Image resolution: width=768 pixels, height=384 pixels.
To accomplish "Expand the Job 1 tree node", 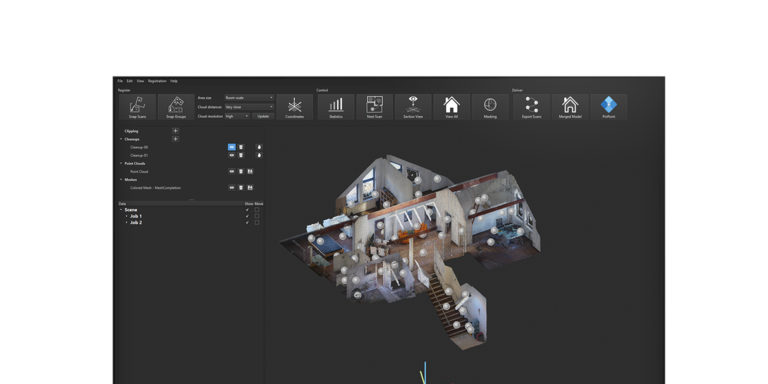I will click(126, 216).
